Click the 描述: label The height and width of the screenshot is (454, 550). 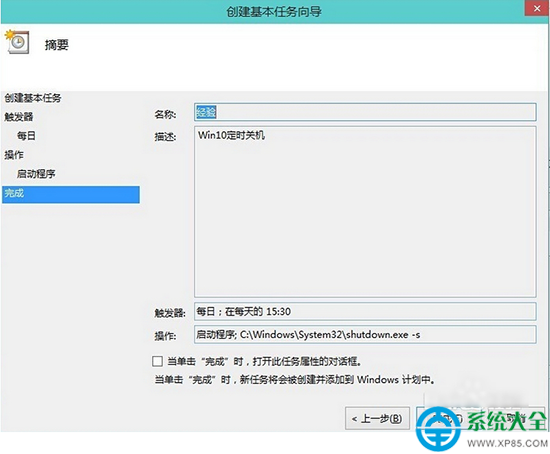click(165, 137)
